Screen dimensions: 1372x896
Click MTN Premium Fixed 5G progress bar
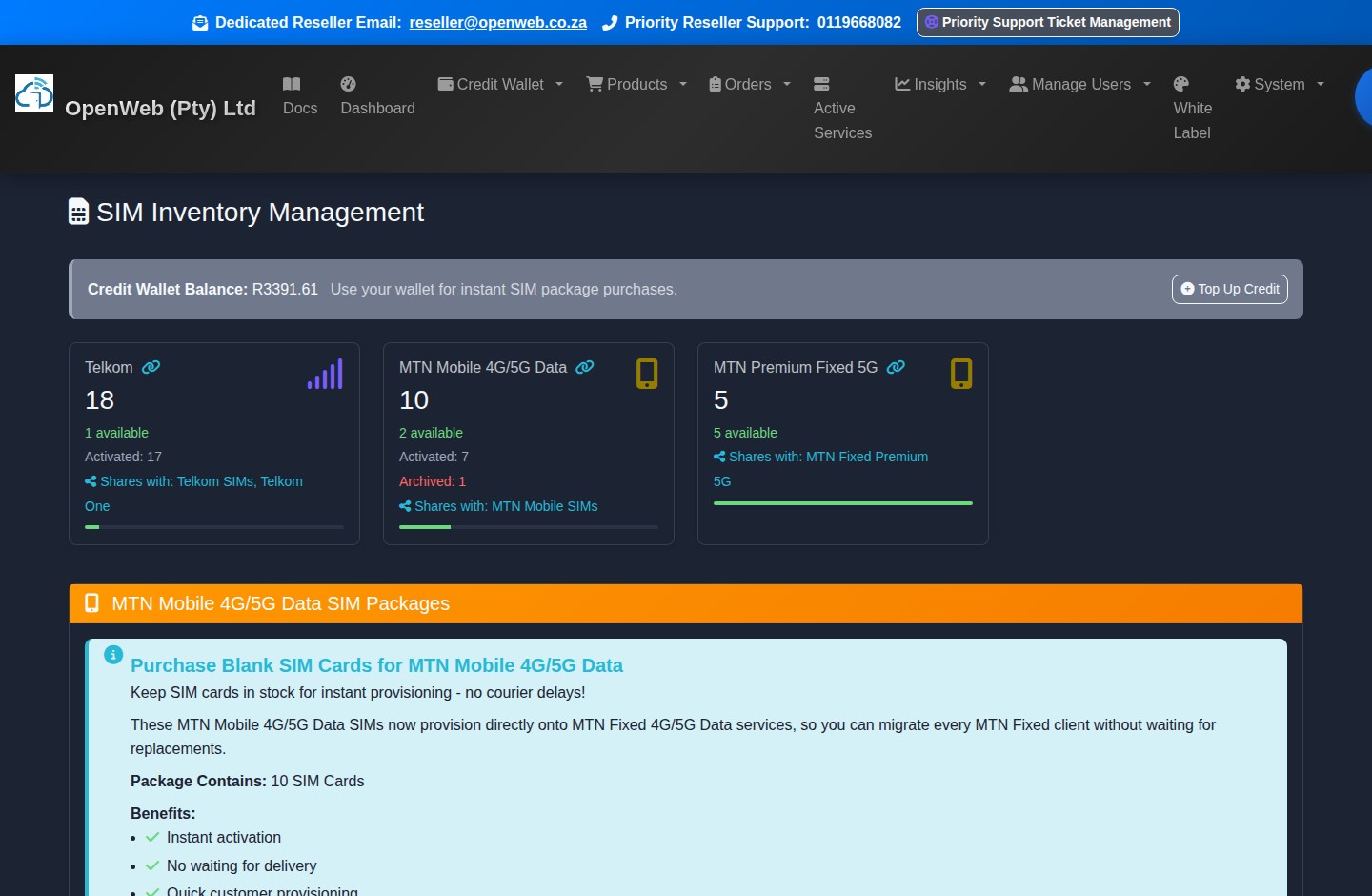click(x=843, y=502)
